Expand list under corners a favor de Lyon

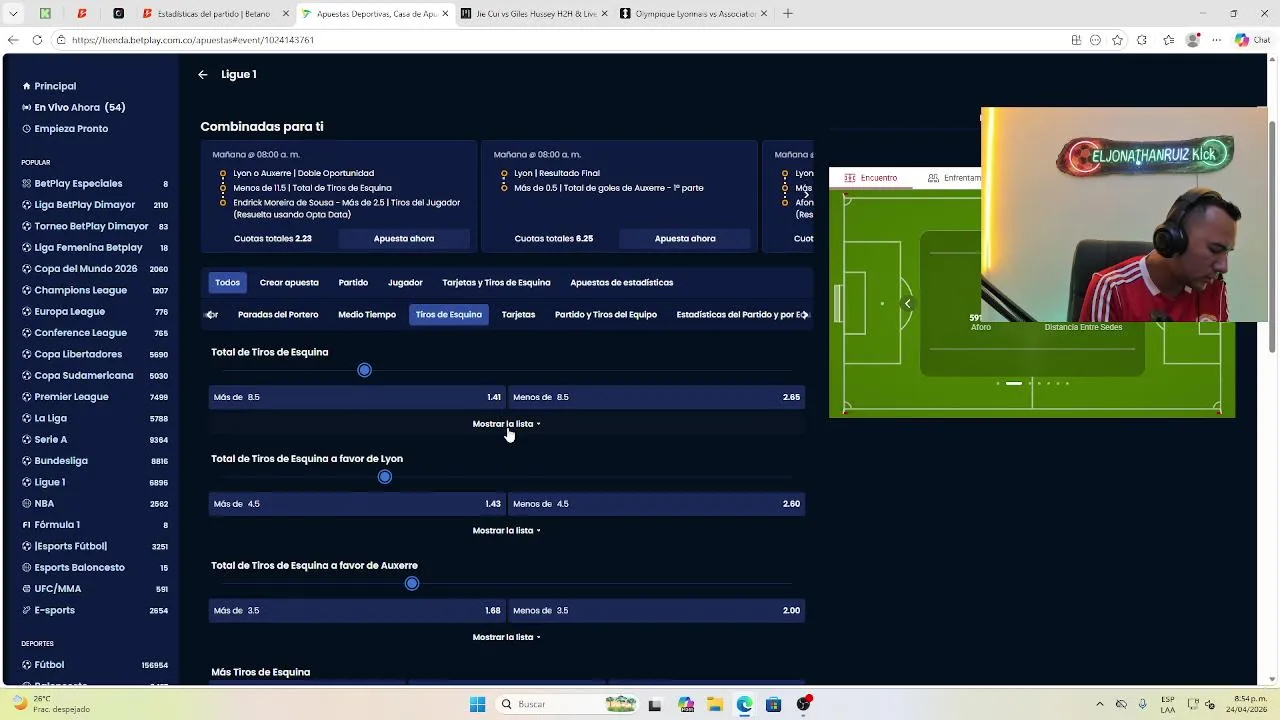click(506, 531)
